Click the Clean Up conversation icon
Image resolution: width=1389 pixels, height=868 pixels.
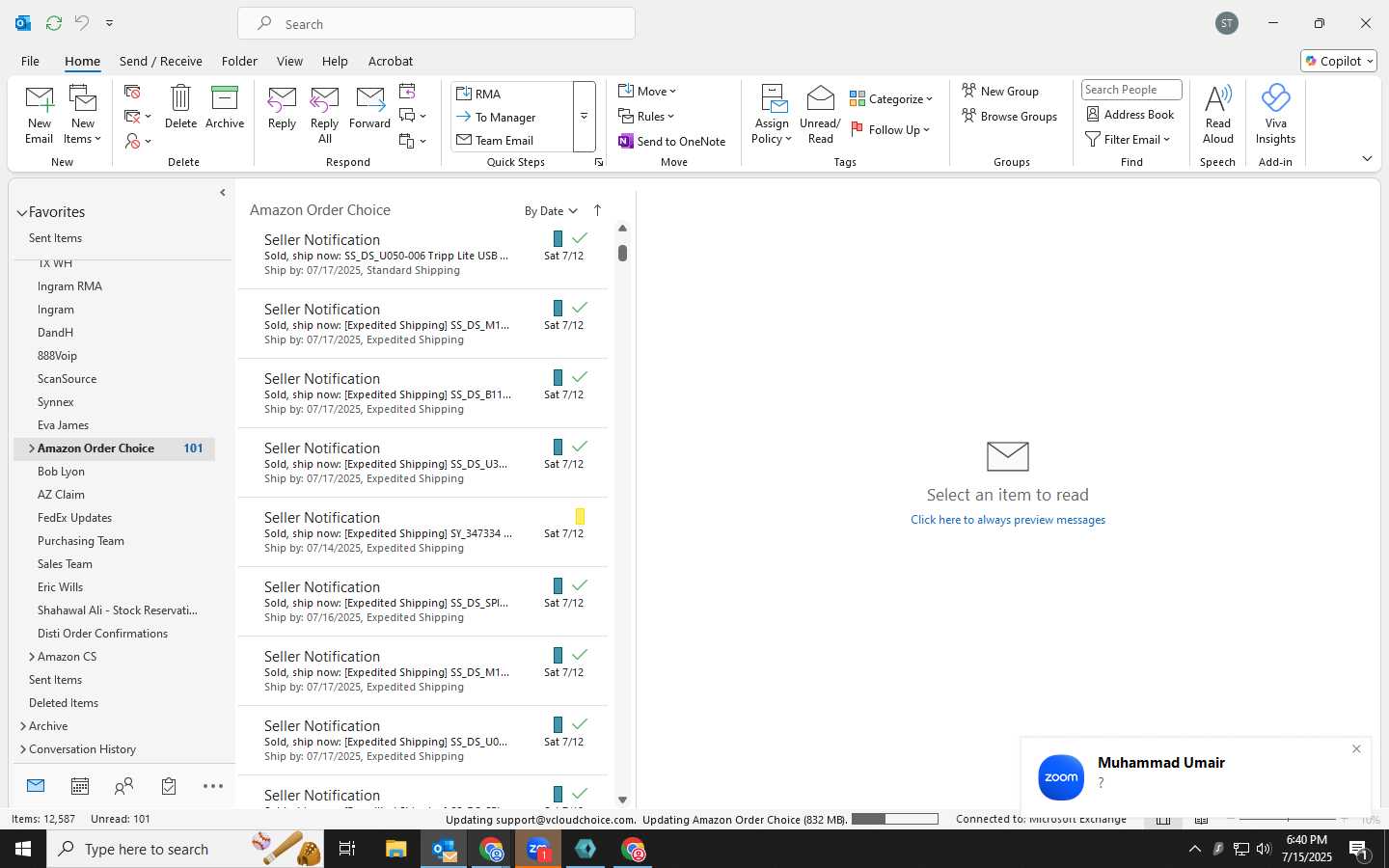click(x=138, y=117)
